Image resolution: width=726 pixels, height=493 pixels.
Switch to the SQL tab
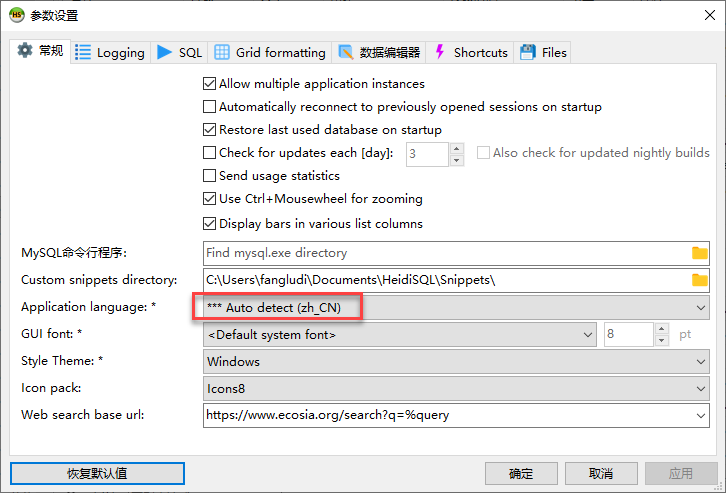point(179,52)
